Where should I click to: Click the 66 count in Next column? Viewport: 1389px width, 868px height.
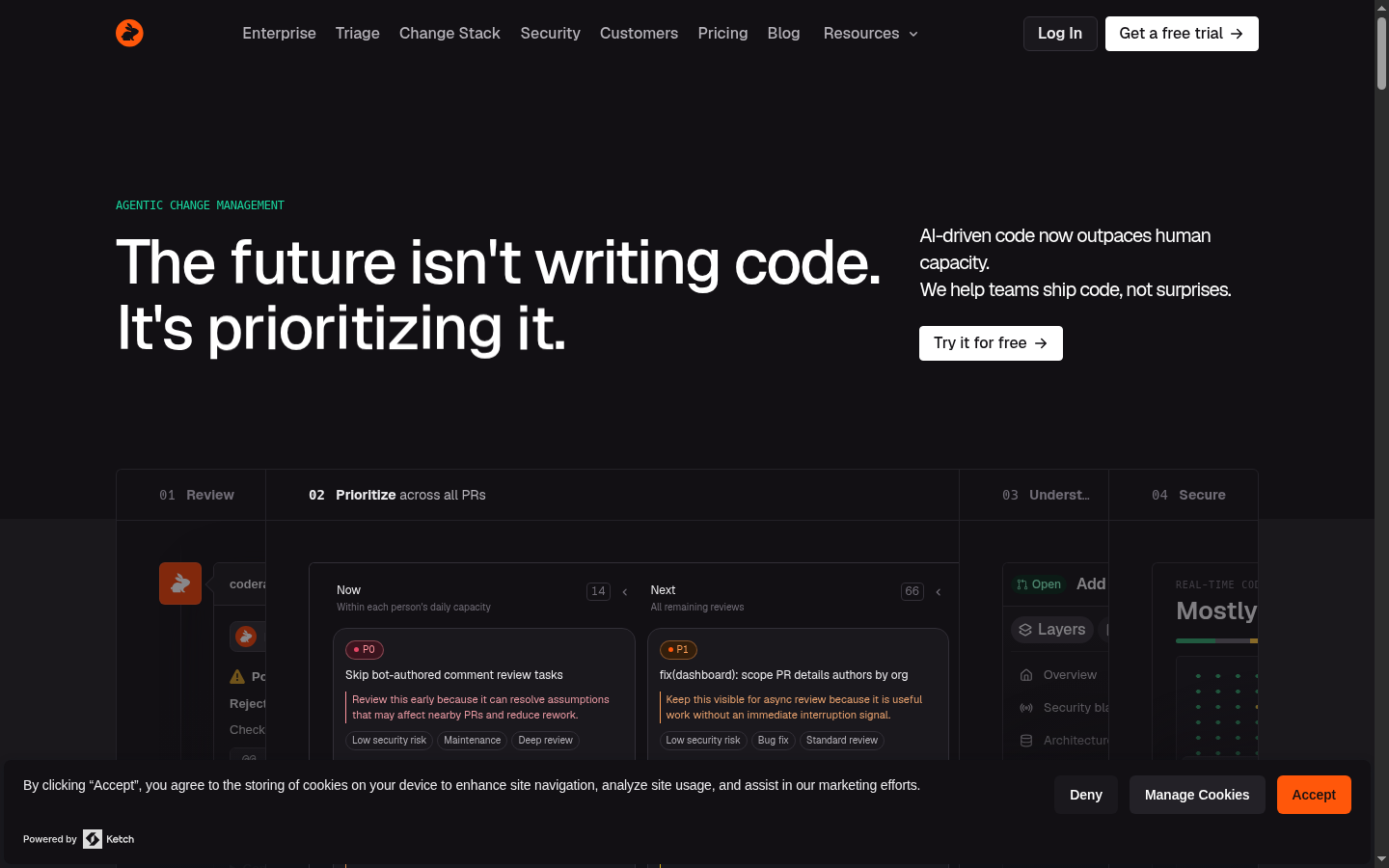click(912, 591)
